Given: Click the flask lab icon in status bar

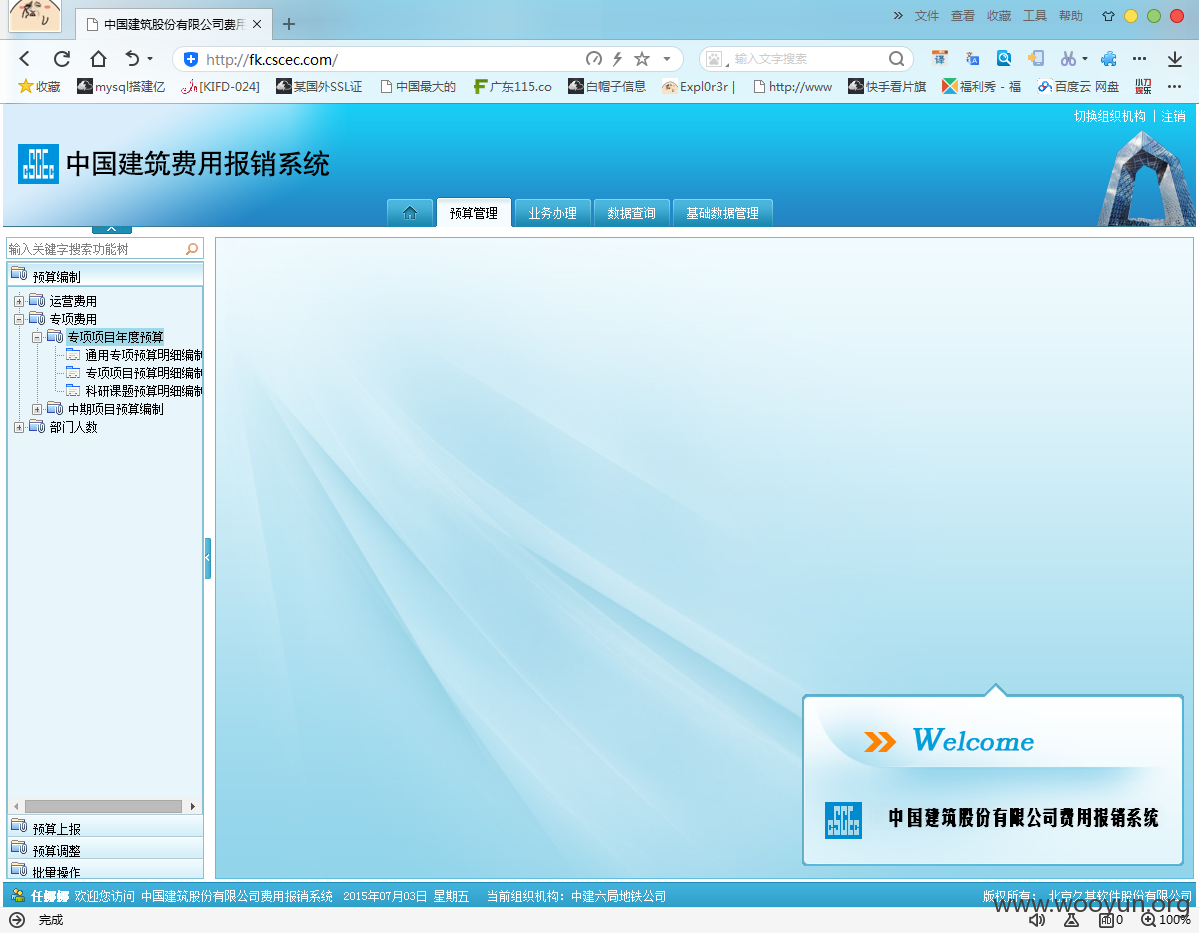Looking at the screenshot, I should click(x=1072, y=920).
